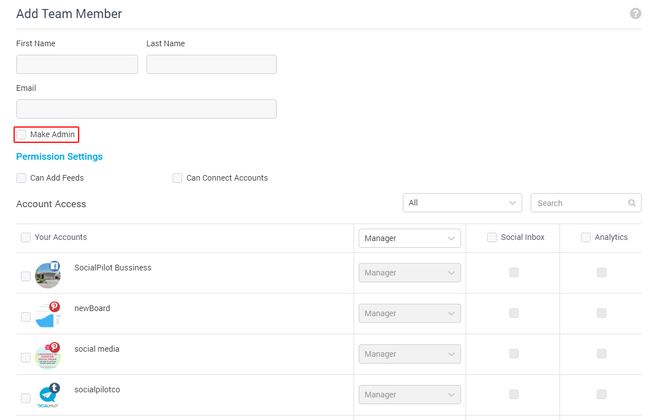This screenshot has width=654, height=420.
Task: Click the Email input field
Action: pos(146,108)
